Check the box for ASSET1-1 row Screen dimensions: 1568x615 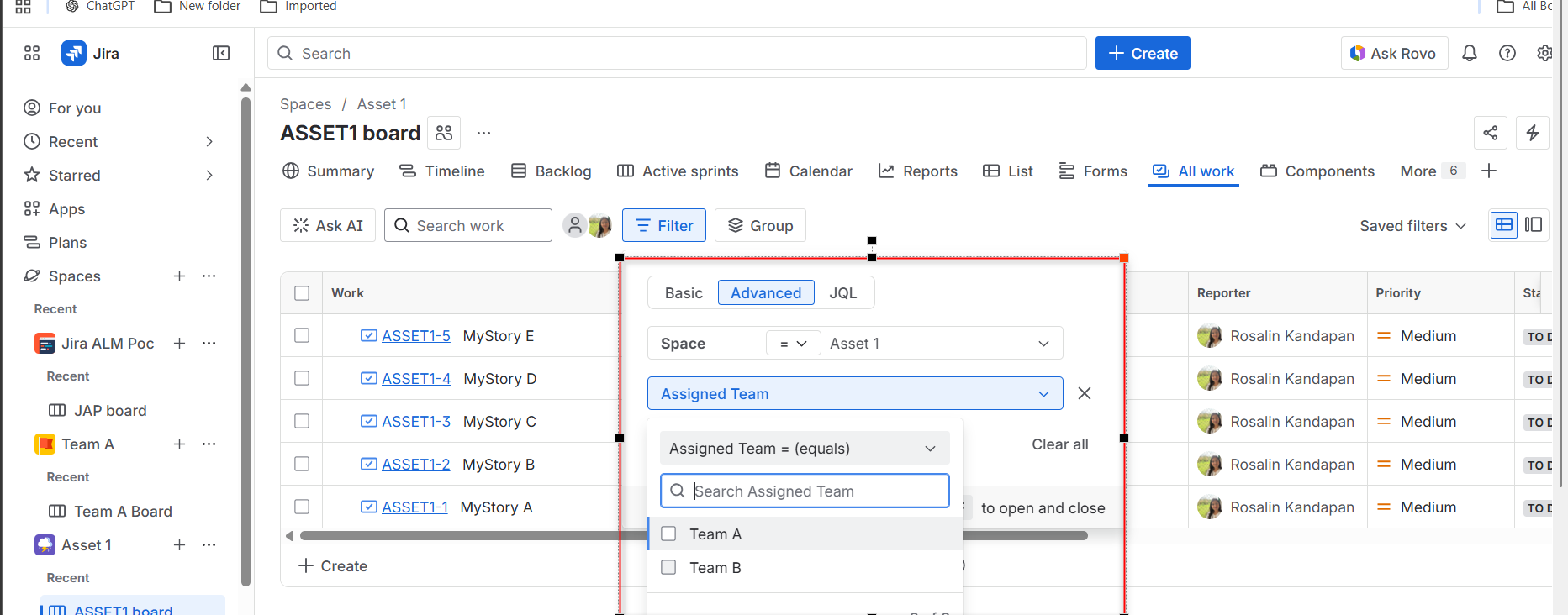click(302, 507)
